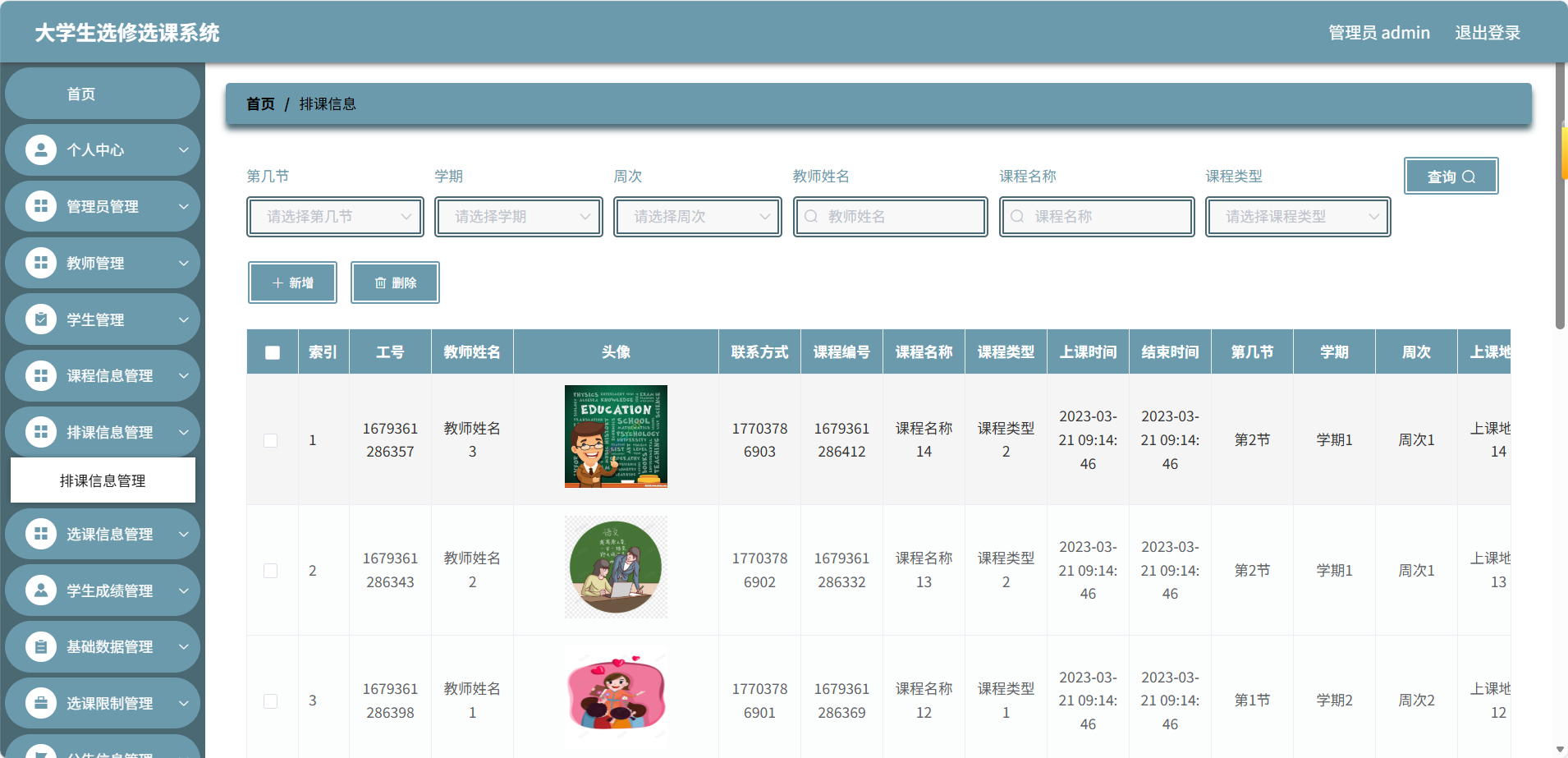Click the trash icon on 删除 button

[x=380, y=283]
